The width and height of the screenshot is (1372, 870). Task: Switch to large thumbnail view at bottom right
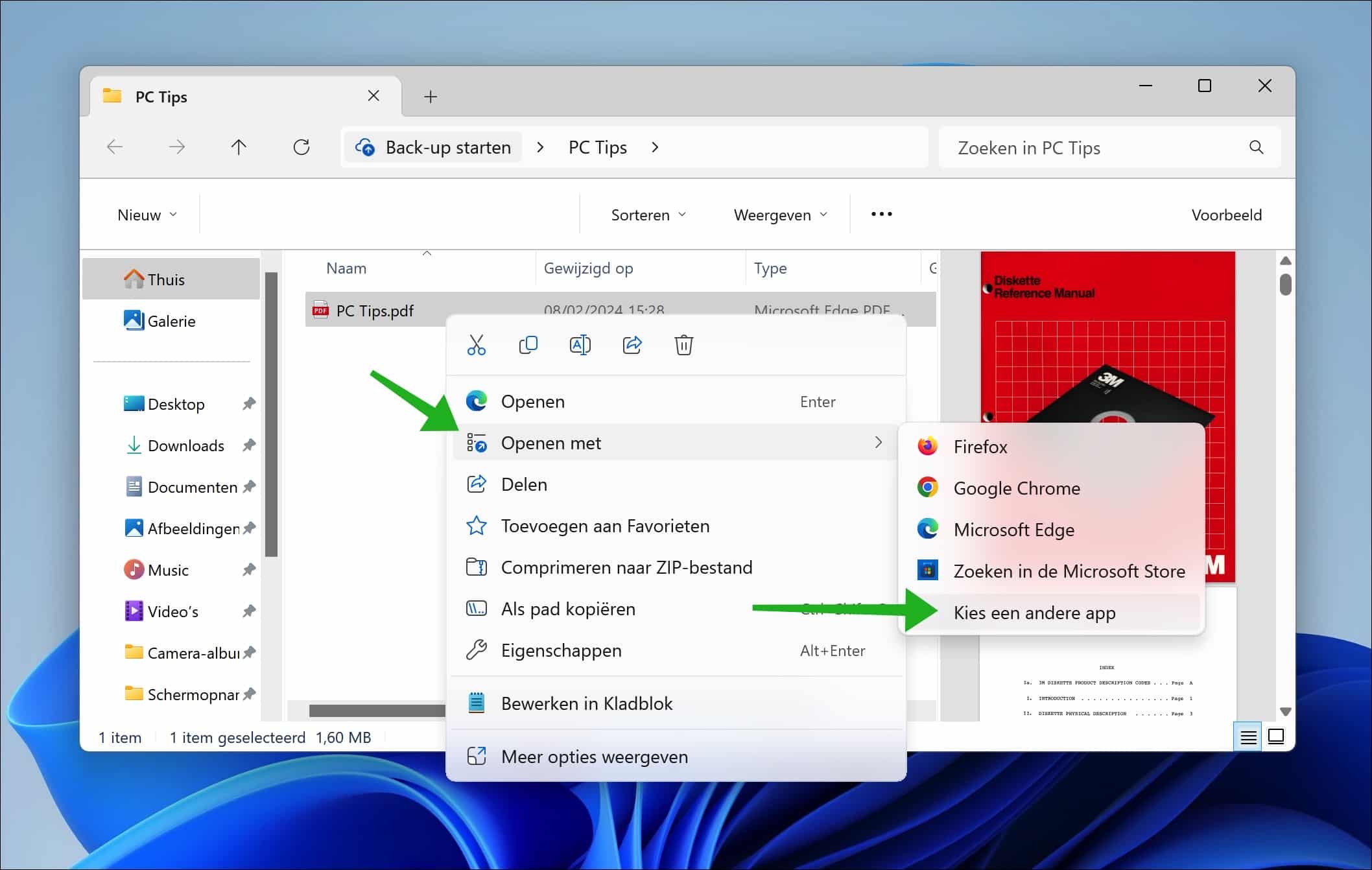pos(1275,737)
